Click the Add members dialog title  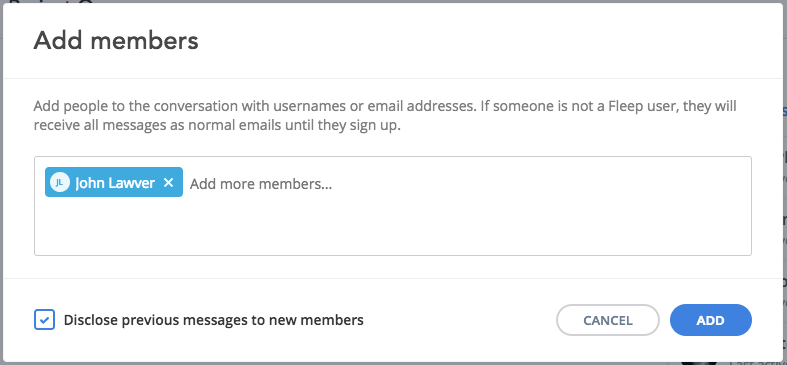116,40
